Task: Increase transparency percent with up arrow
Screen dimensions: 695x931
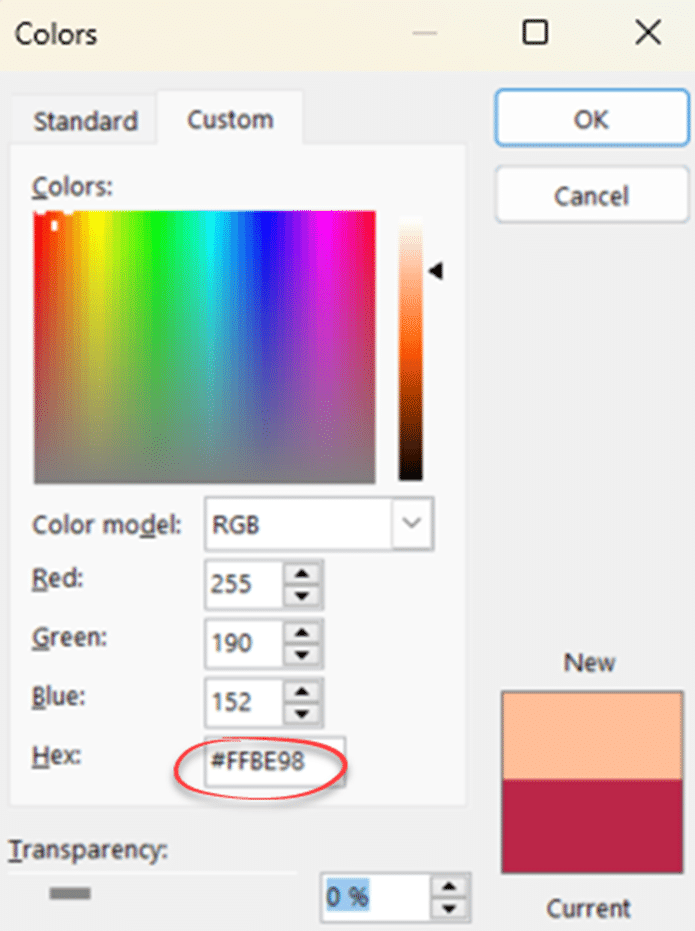Action: [453, 886]
